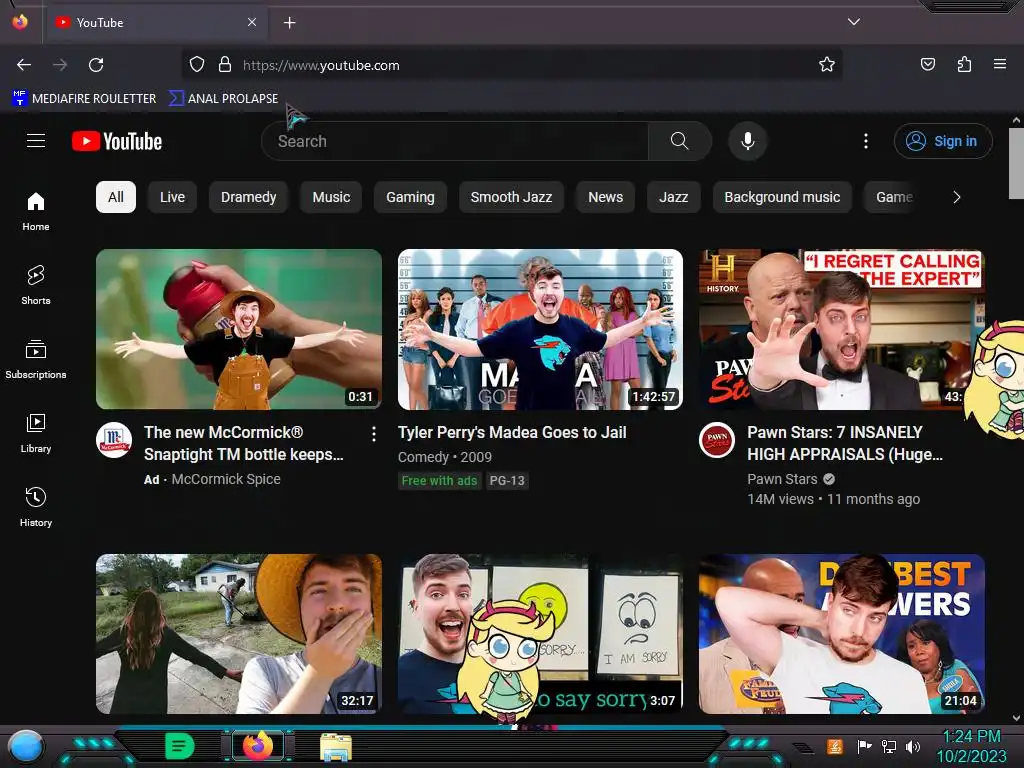
Task: Open History in the sidebar
Action: [36, 507]
